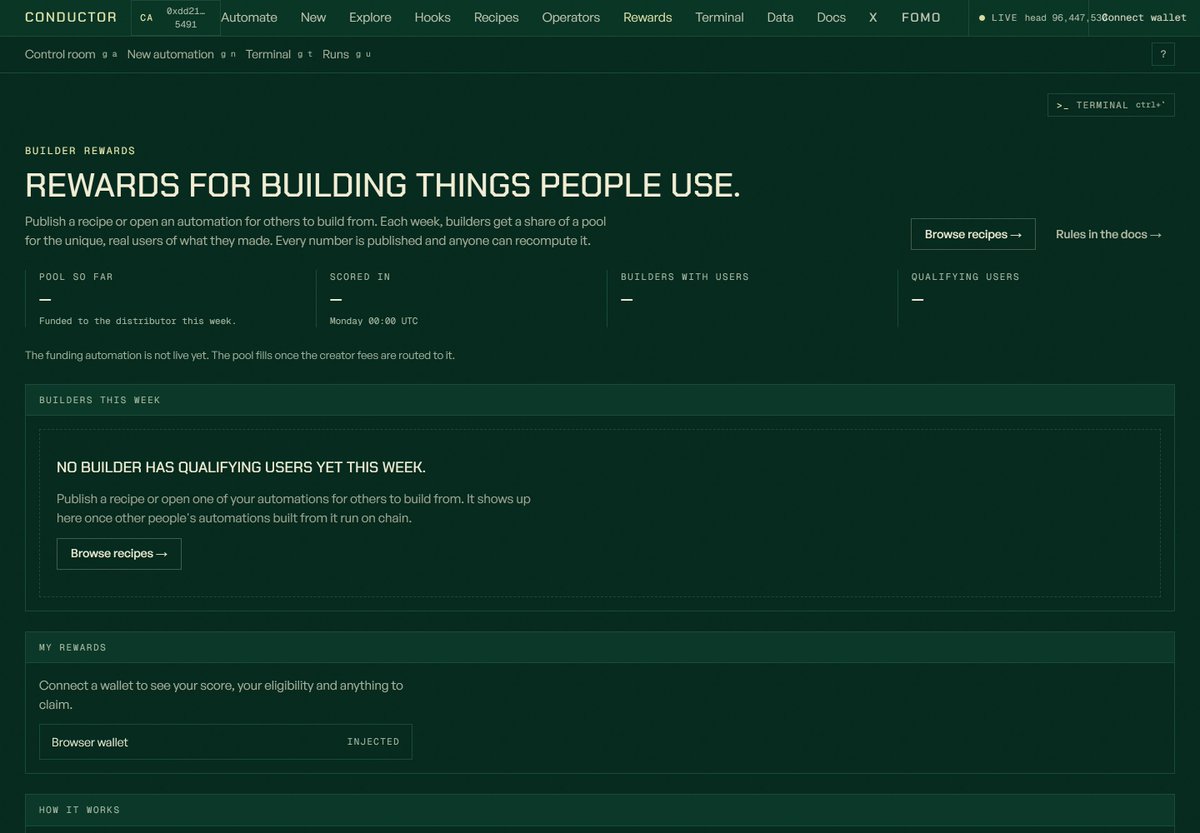The height and width of the screenshot is (833, 1200).
Task: Click Browse recipes beside Rules in the docs
Action: coord(973,234)
